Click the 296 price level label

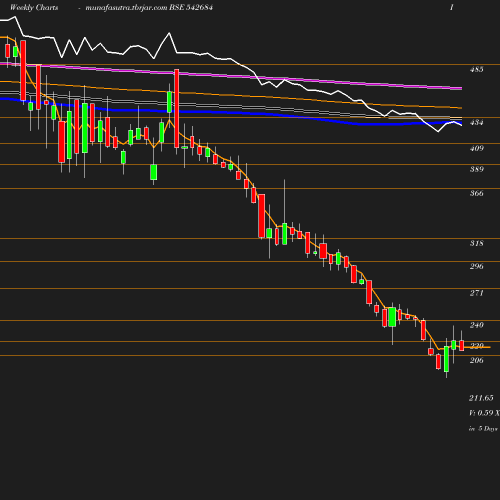click(476, 266)
